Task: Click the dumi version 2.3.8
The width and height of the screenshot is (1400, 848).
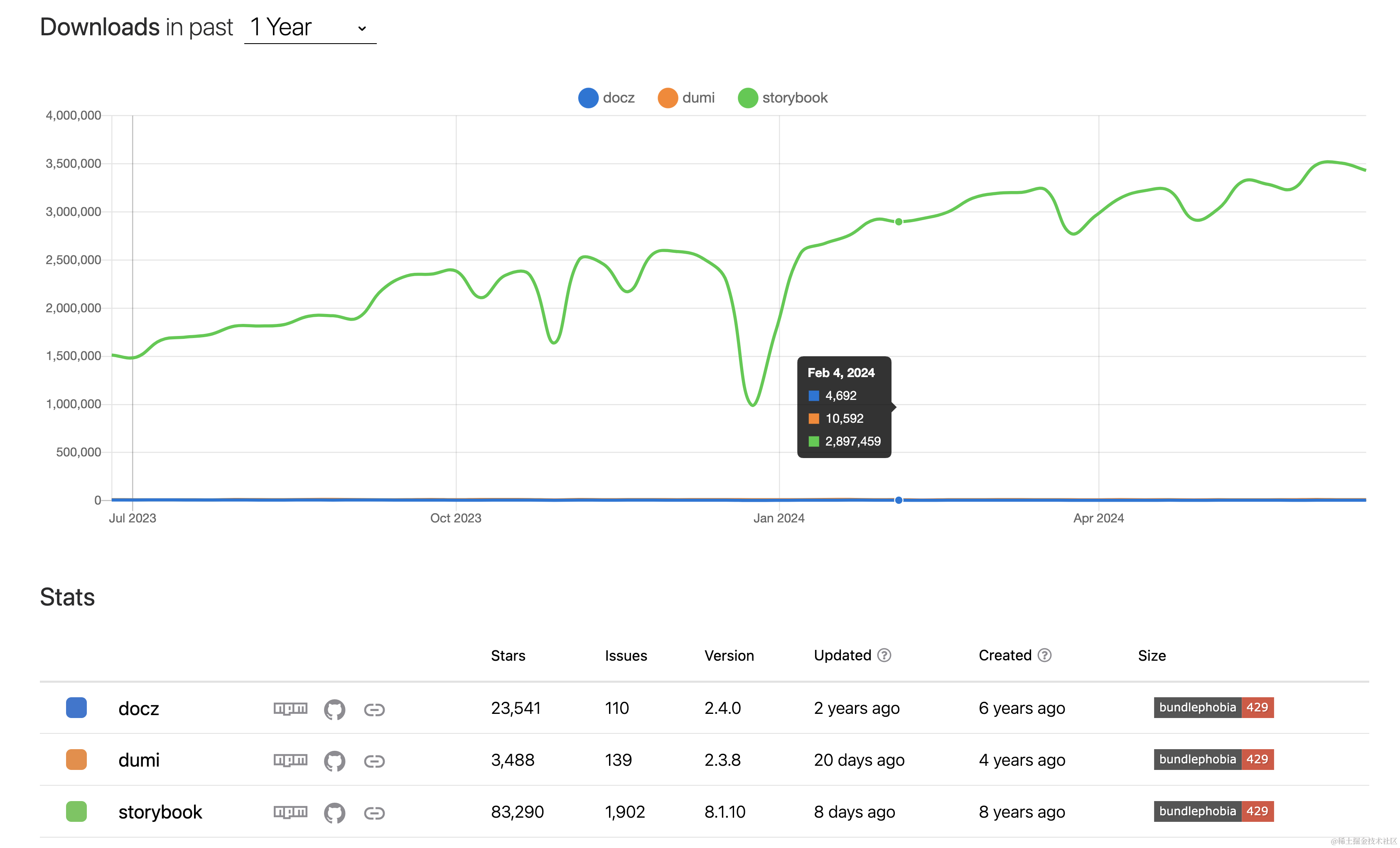Action: (x=723, y=760)
